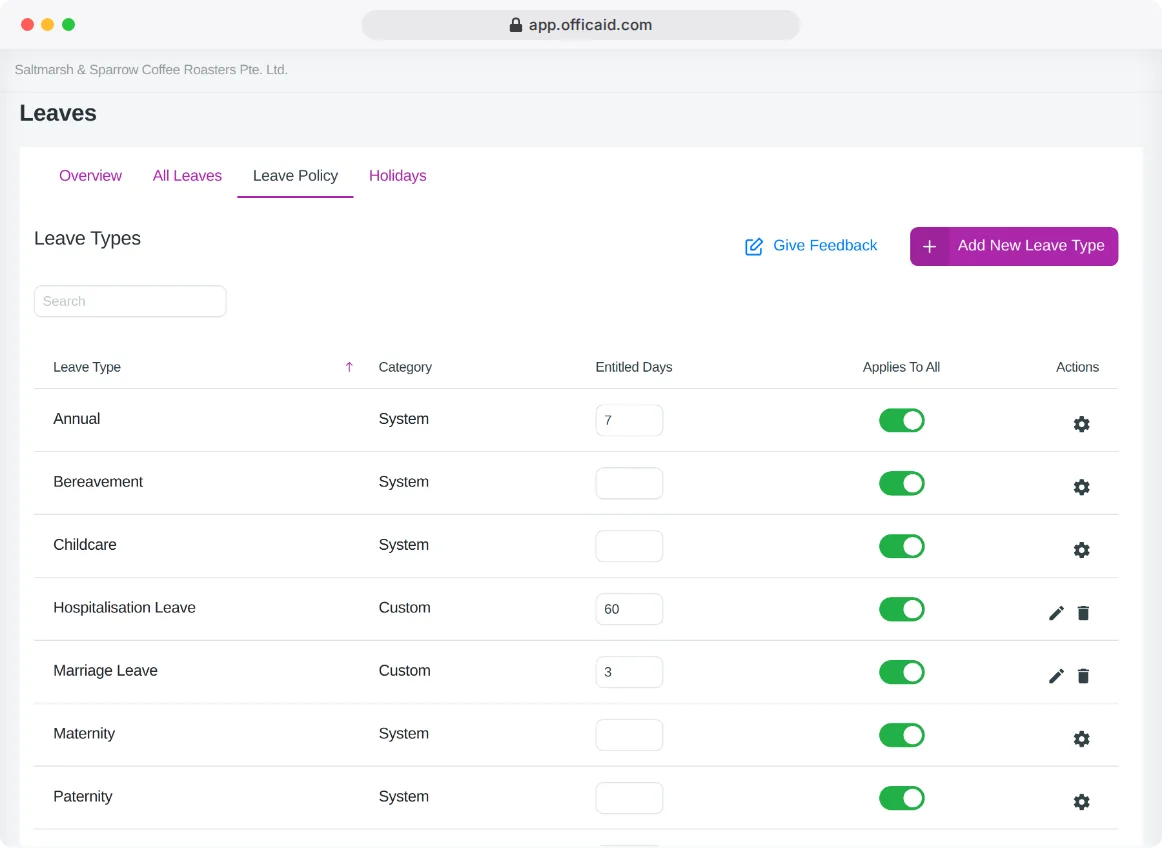Click the Marriage Leave row name
1162x848 pixels.
[x=105, y=671]
